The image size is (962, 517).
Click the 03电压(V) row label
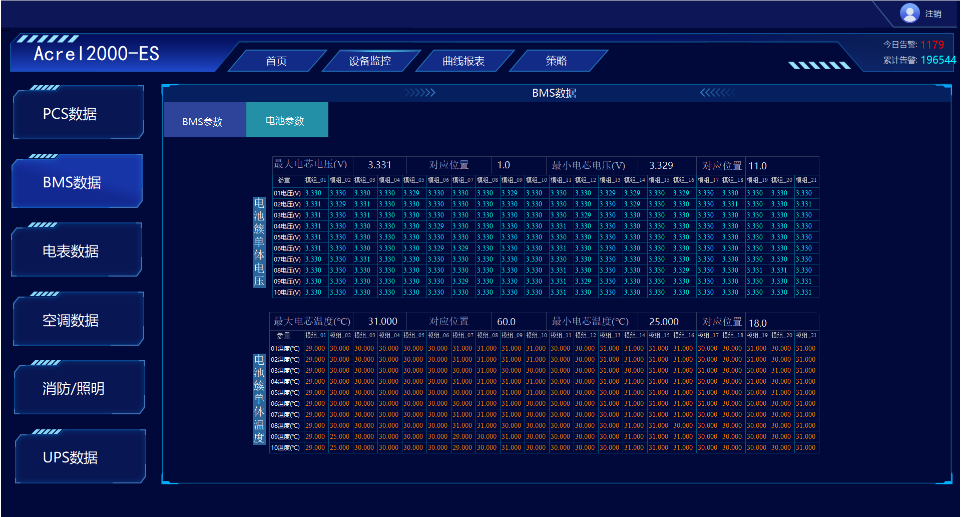(x=287, y=215)
